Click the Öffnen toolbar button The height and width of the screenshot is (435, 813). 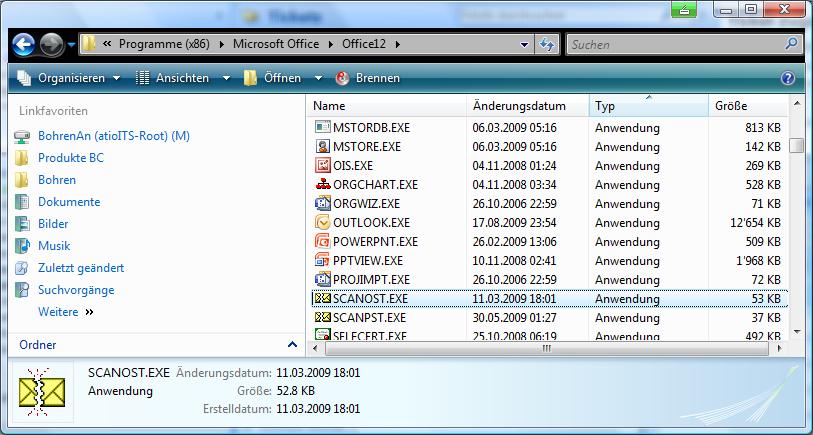coord(273,78)
